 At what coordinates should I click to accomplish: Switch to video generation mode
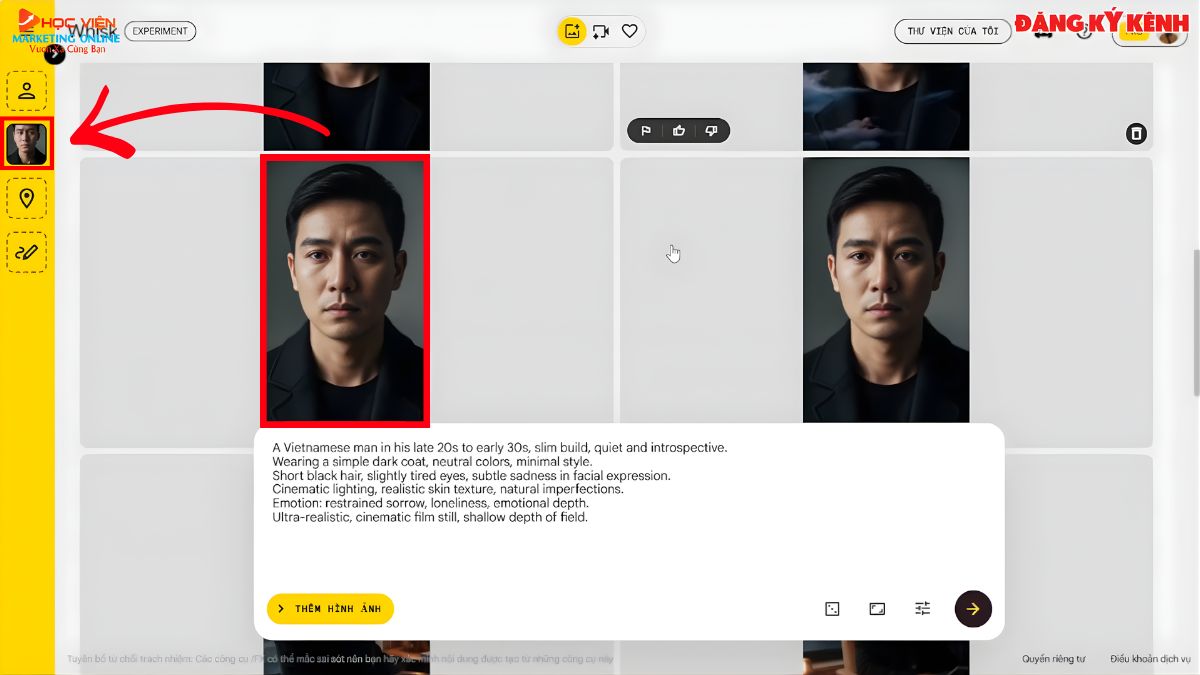tap(600, 31)
